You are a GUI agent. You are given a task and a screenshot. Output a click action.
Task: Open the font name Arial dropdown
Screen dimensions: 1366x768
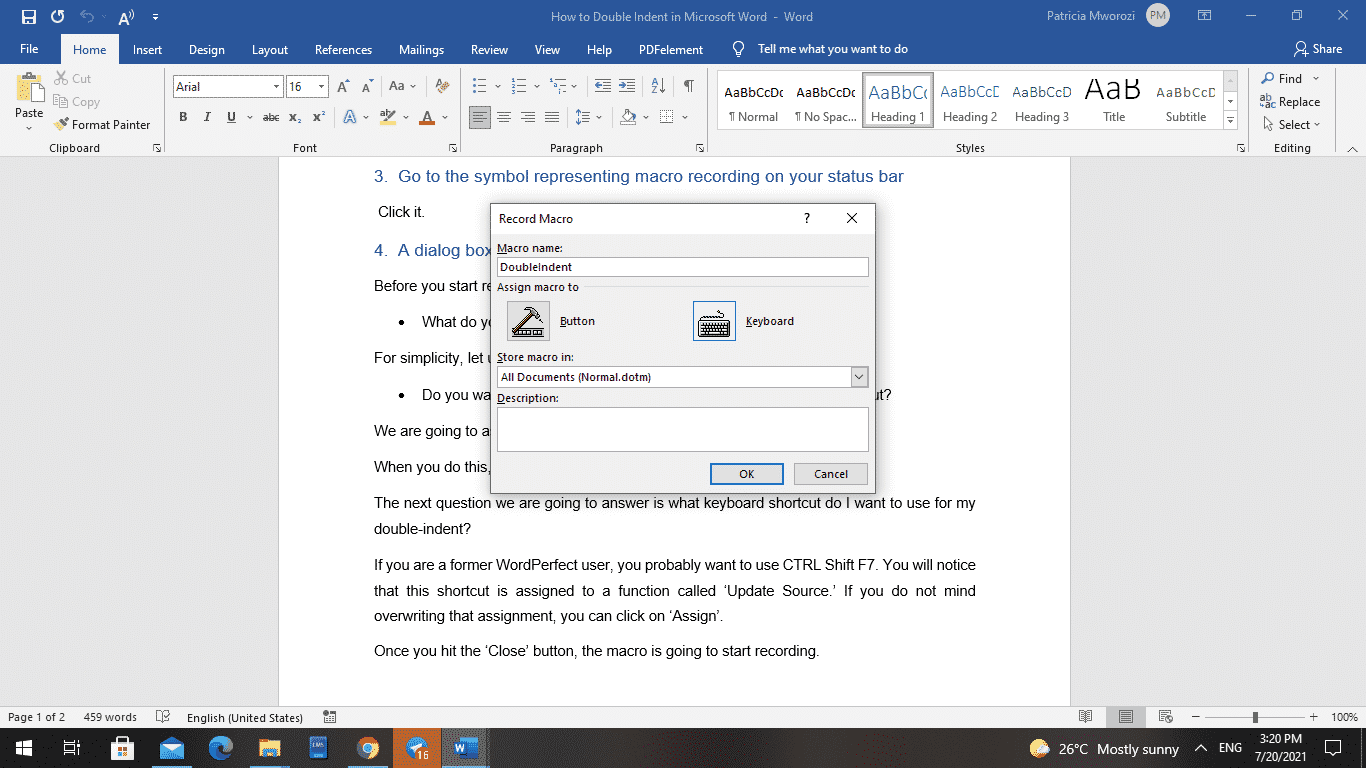tap(277, 87)
